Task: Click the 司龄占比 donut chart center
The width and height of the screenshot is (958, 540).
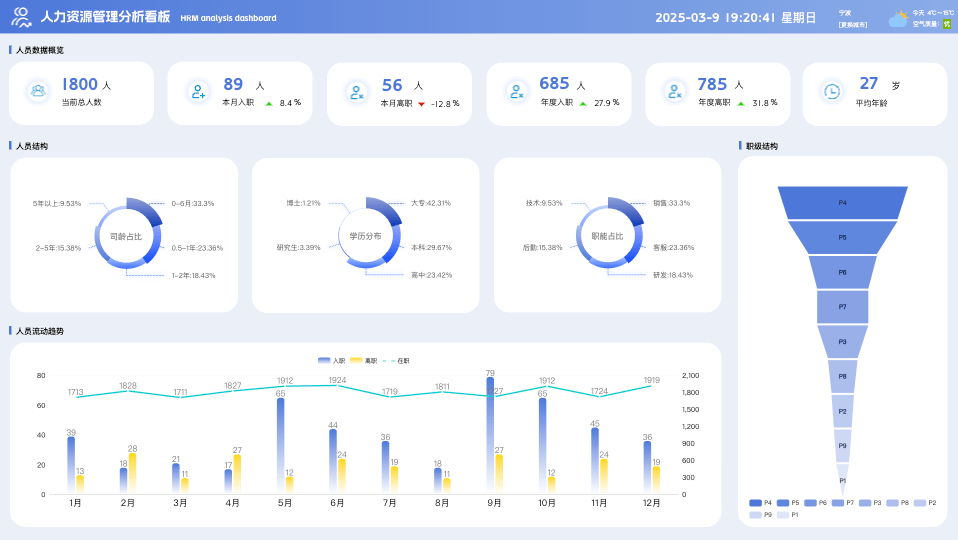Action: [x=126, y=236]
